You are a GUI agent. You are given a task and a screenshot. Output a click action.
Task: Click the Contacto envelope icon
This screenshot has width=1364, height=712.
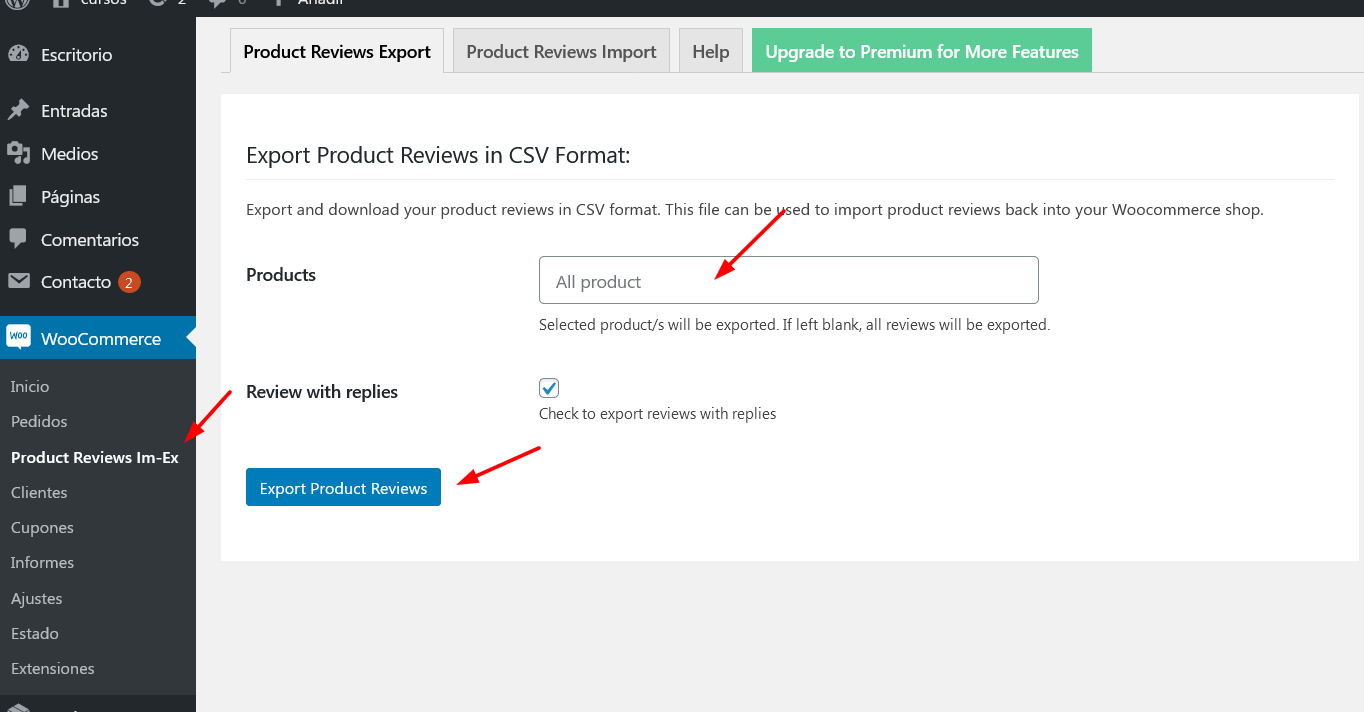(18, 281)
